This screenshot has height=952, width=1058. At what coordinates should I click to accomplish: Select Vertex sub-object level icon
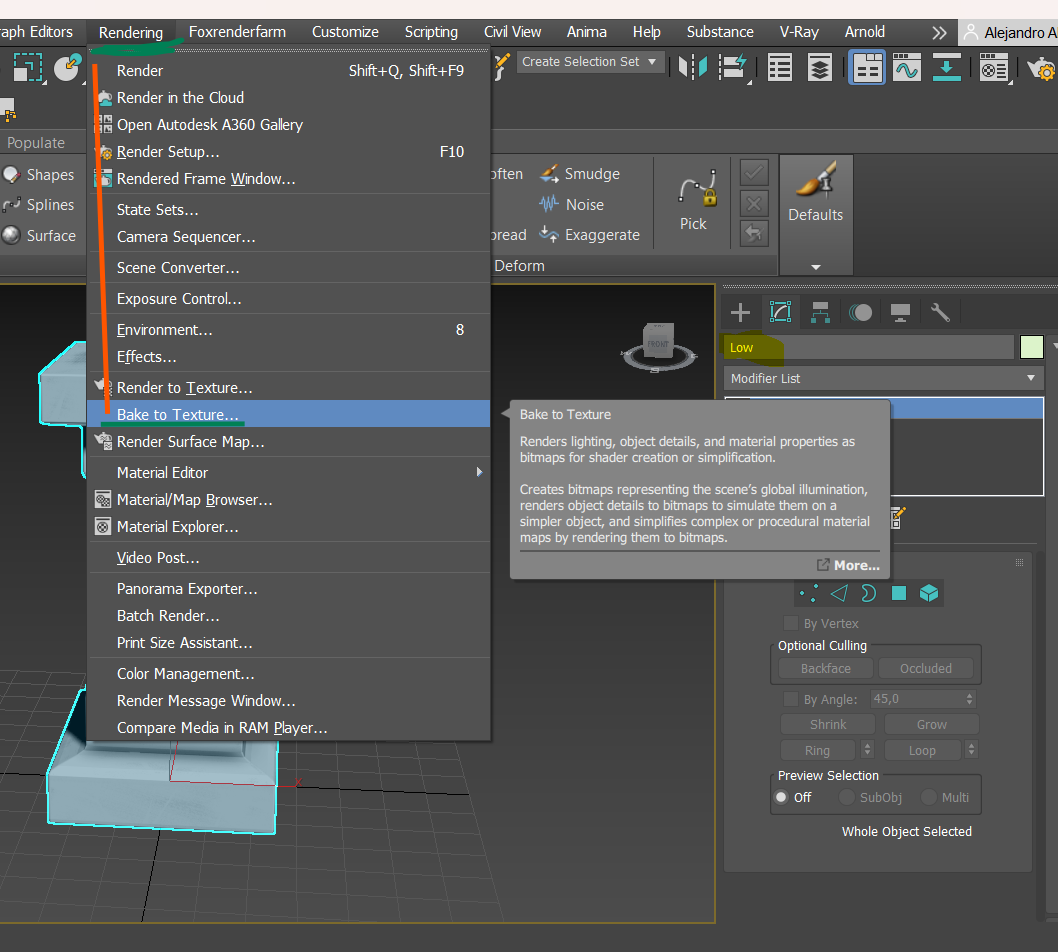(x=809, y=593)
